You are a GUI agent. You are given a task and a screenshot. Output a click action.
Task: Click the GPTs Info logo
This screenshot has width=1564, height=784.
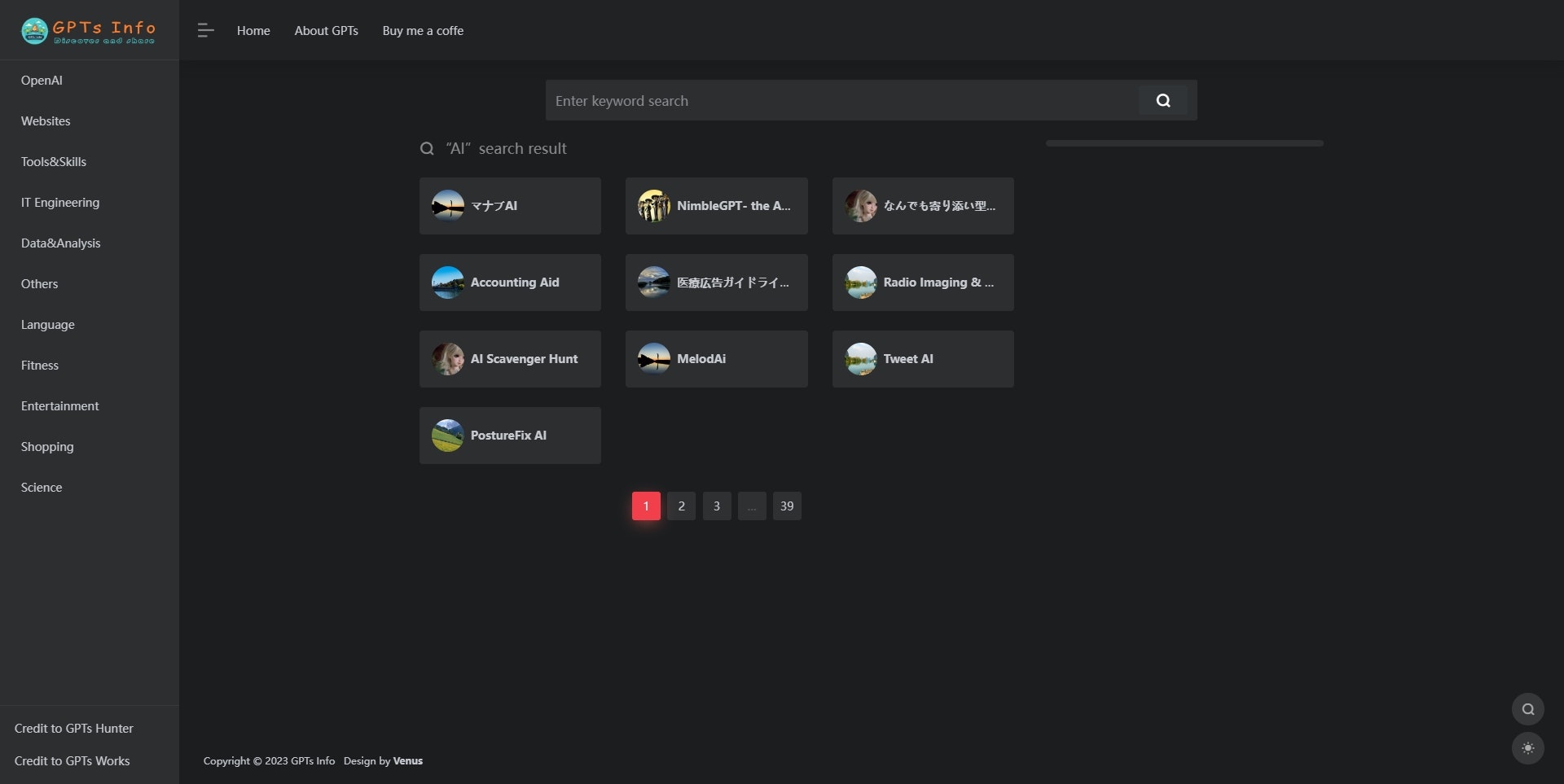click(88, 30)
